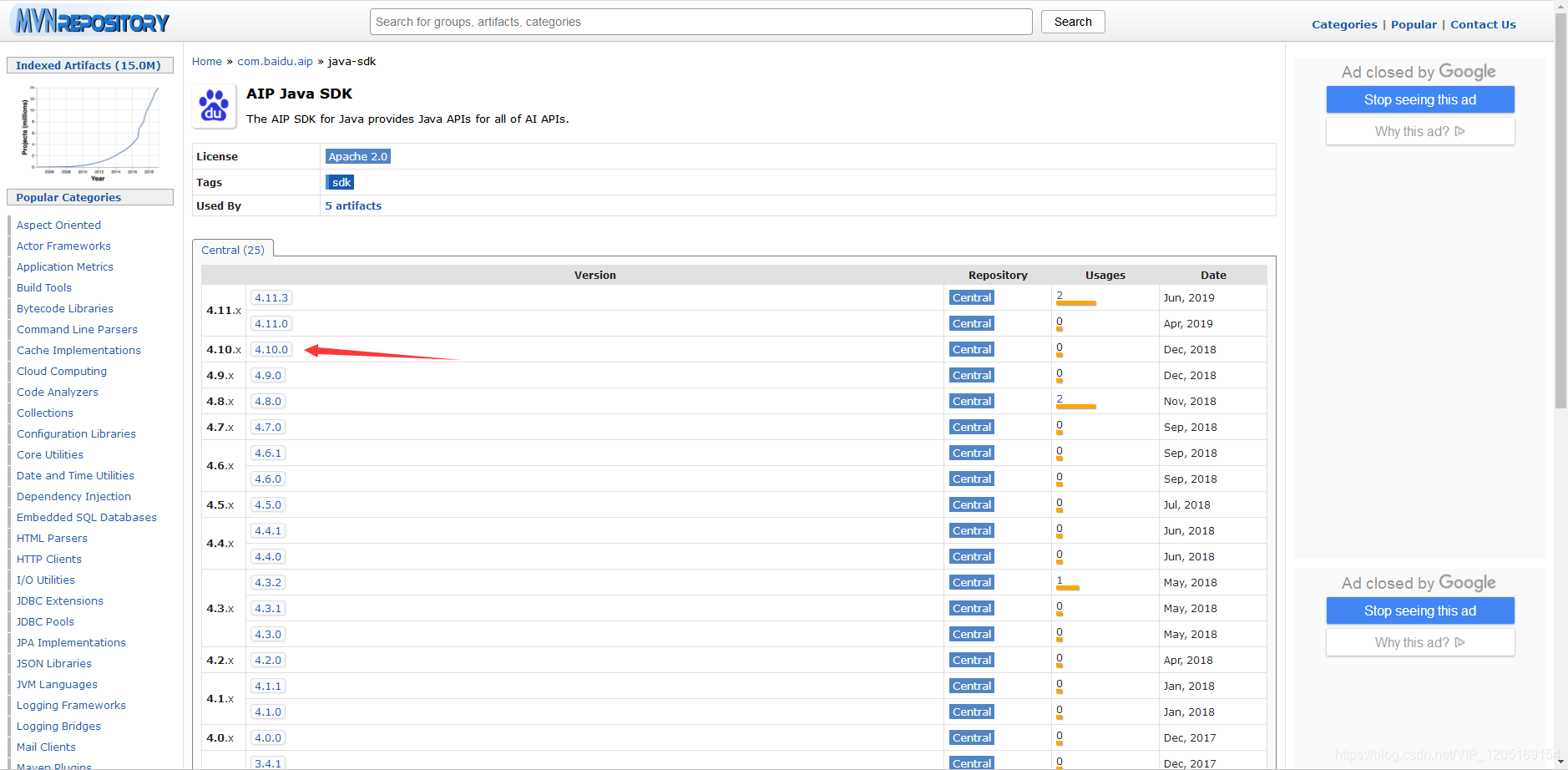
Task: Click the Usages column header
Action: (x=1105, y=275)
